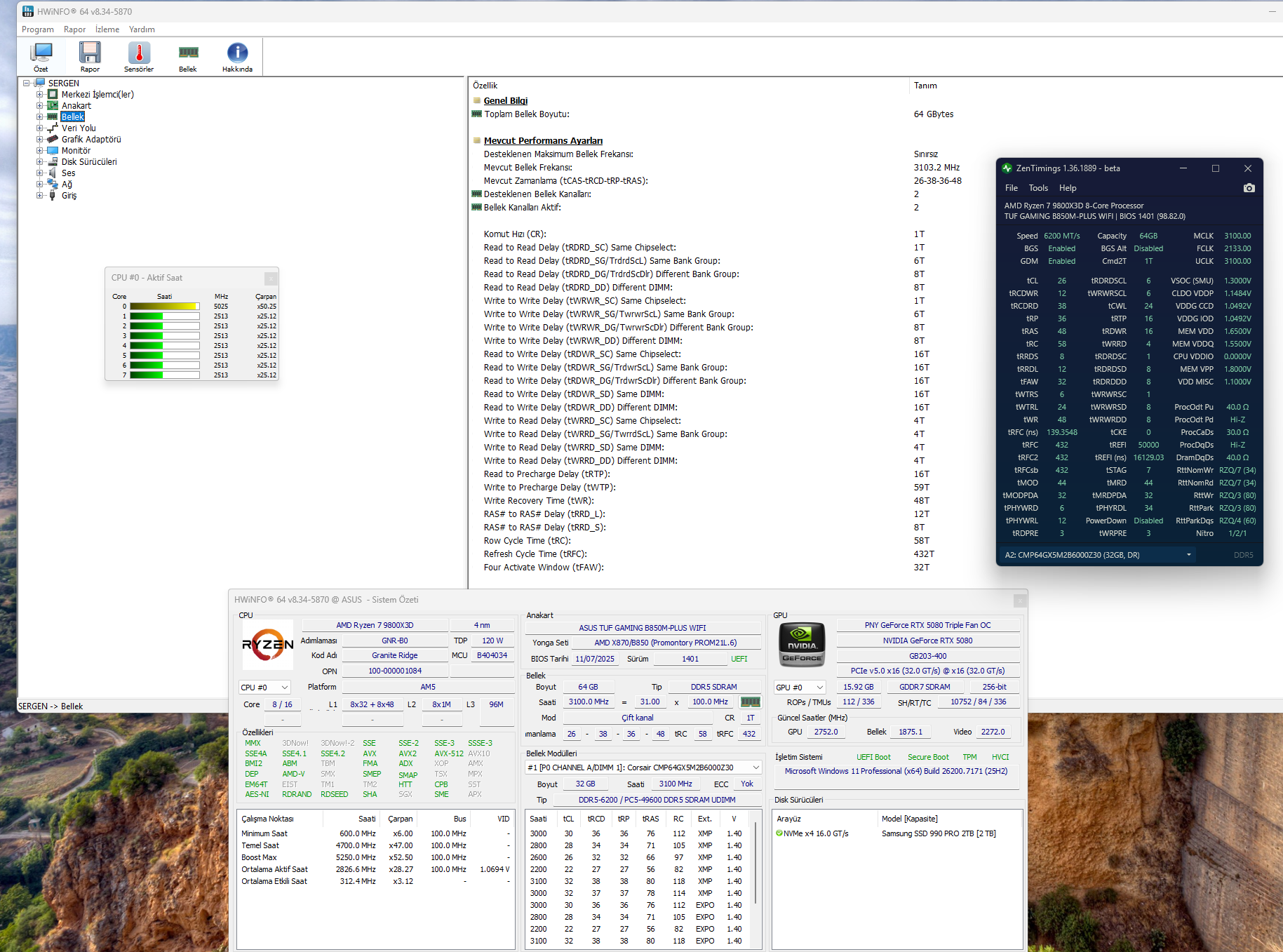1283x952 pixels.
Task: Click the Rapor save-report toolbar icon
Action: [90, 57]
